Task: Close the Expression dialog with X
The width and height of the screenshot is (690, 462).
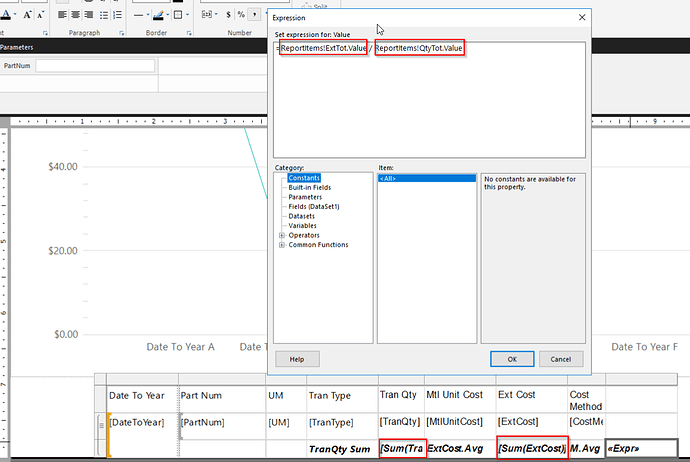Action: 582,18
